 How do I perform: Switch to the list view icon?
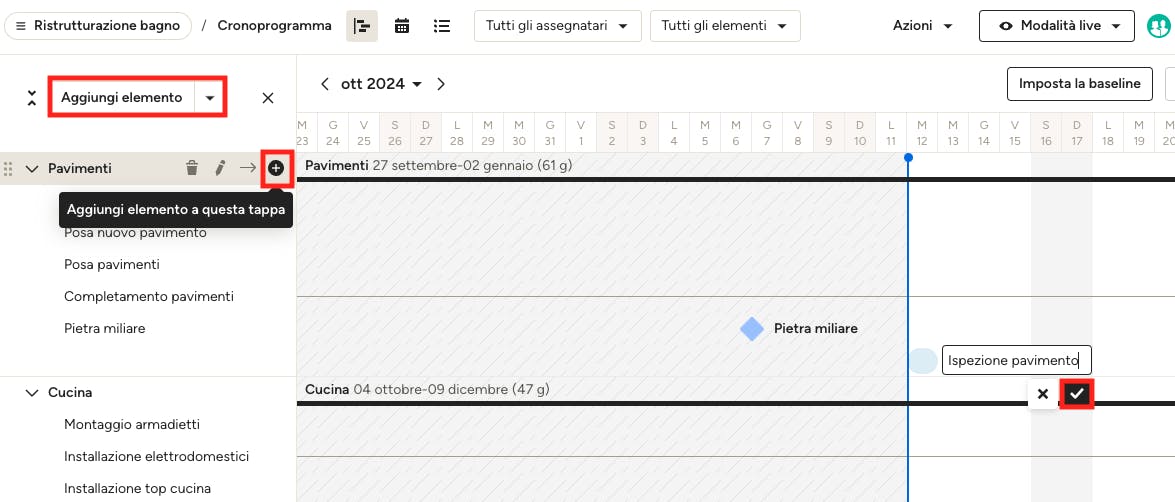pyautogui.click(x=442, y=26)
